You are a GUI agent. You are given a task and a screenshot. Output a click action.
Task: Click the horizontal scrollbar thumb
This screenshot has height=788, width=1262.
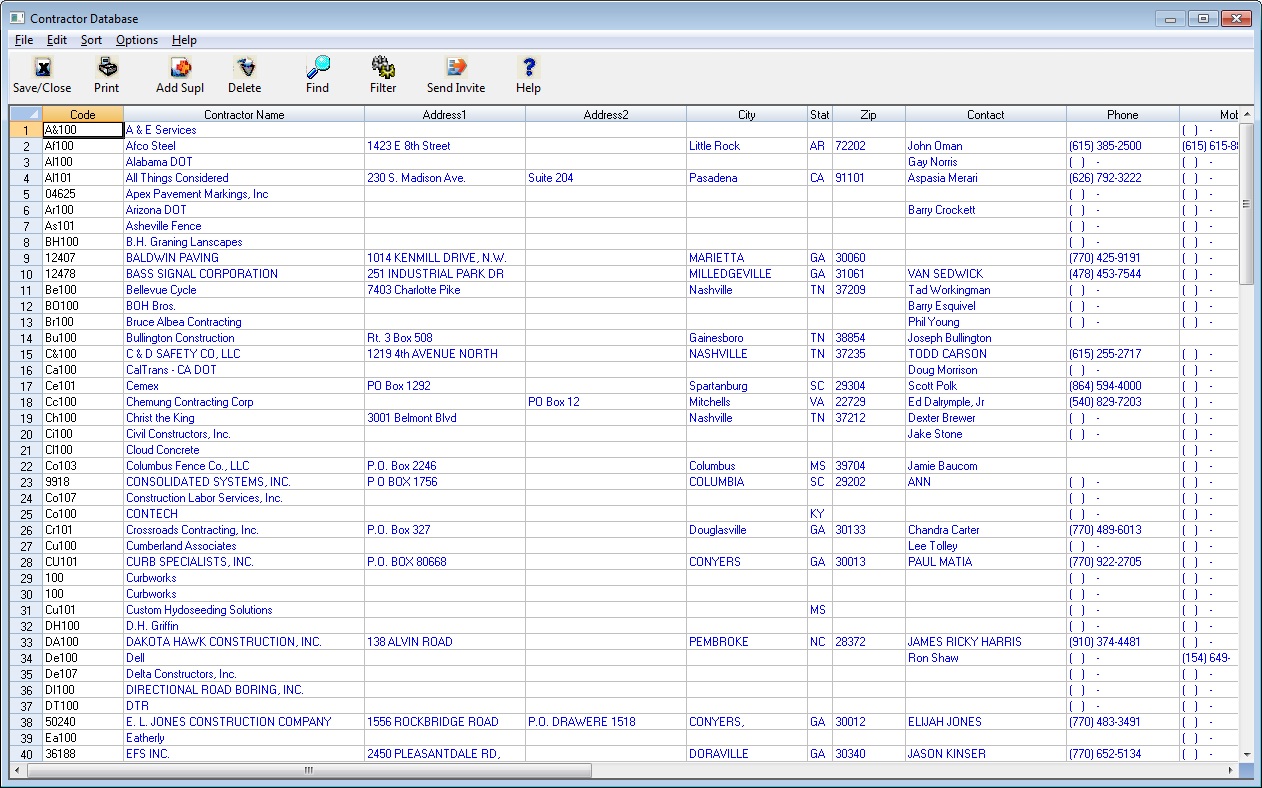(309, 770)
